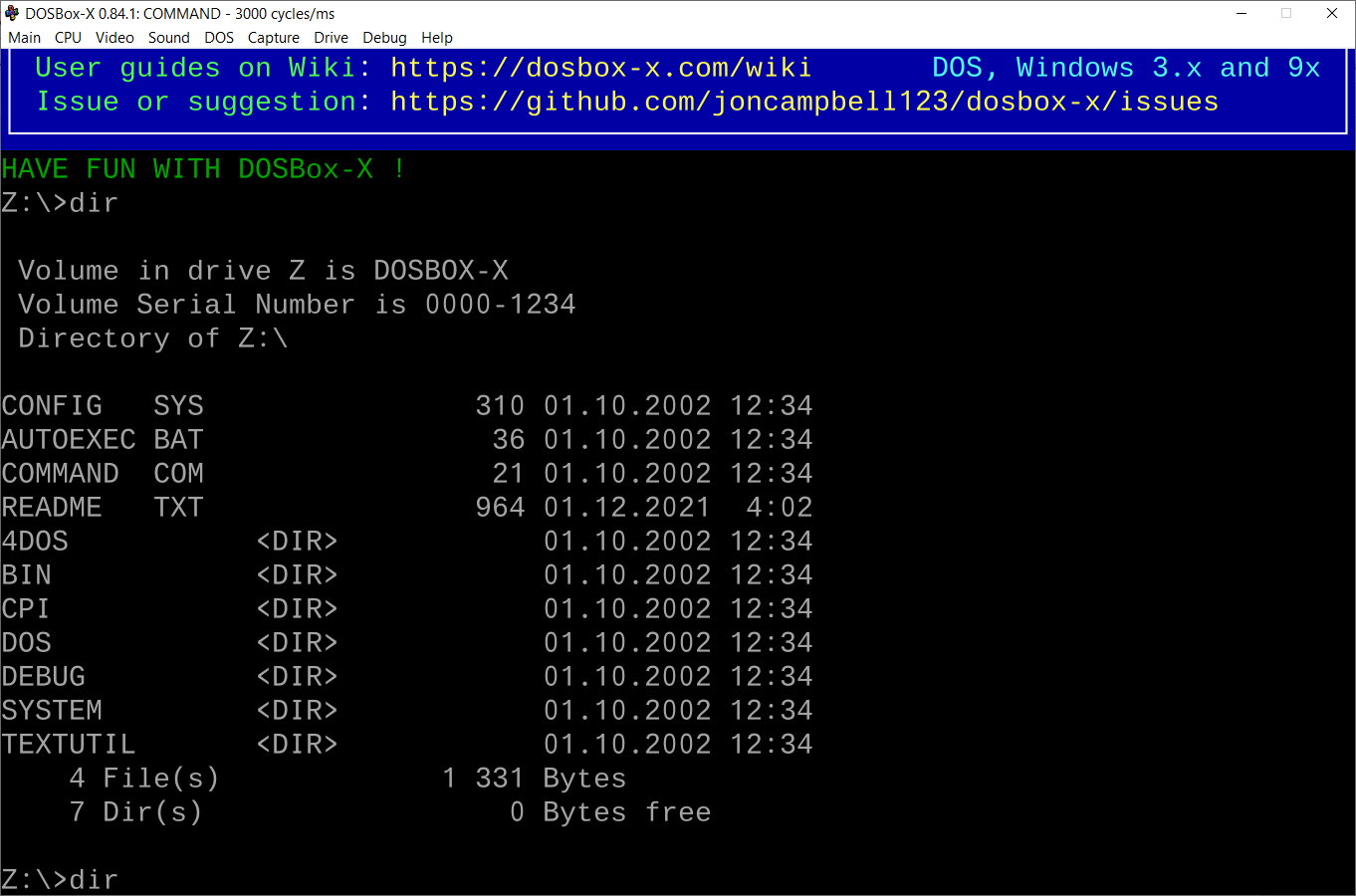The height and width of the screenshot is (896, 1356).
Task: Open the DOS menu
Action: [x=218, y=37]
